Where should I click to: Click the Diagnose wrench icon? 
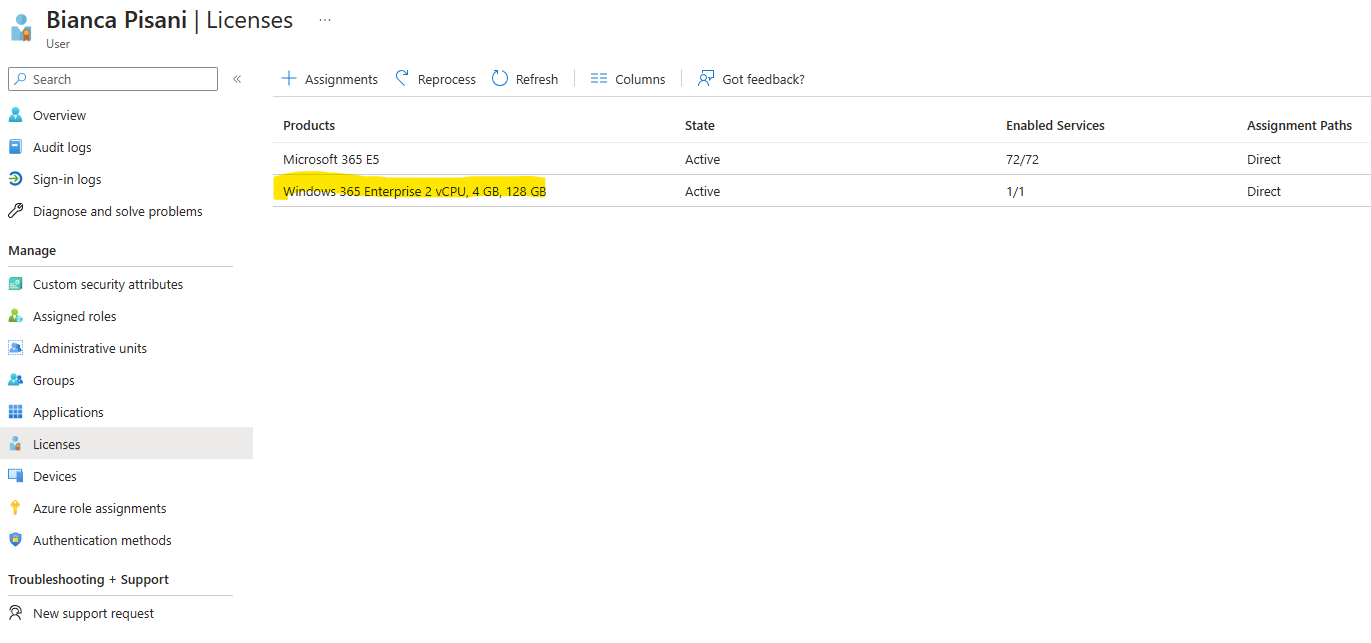[15, 211]
